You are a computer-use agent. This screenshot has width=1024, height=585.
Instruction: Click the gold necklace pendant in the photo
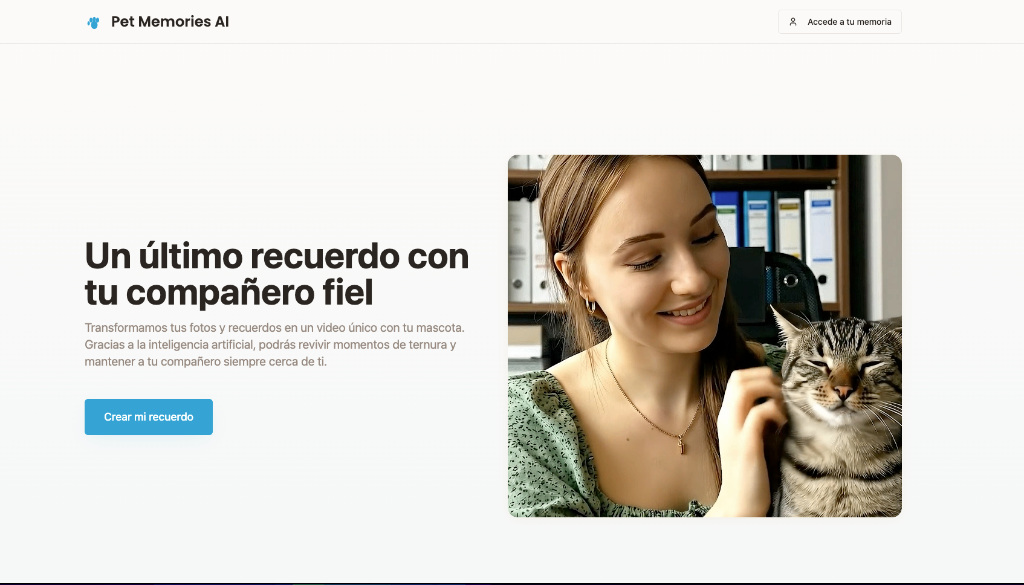(682, 444)
